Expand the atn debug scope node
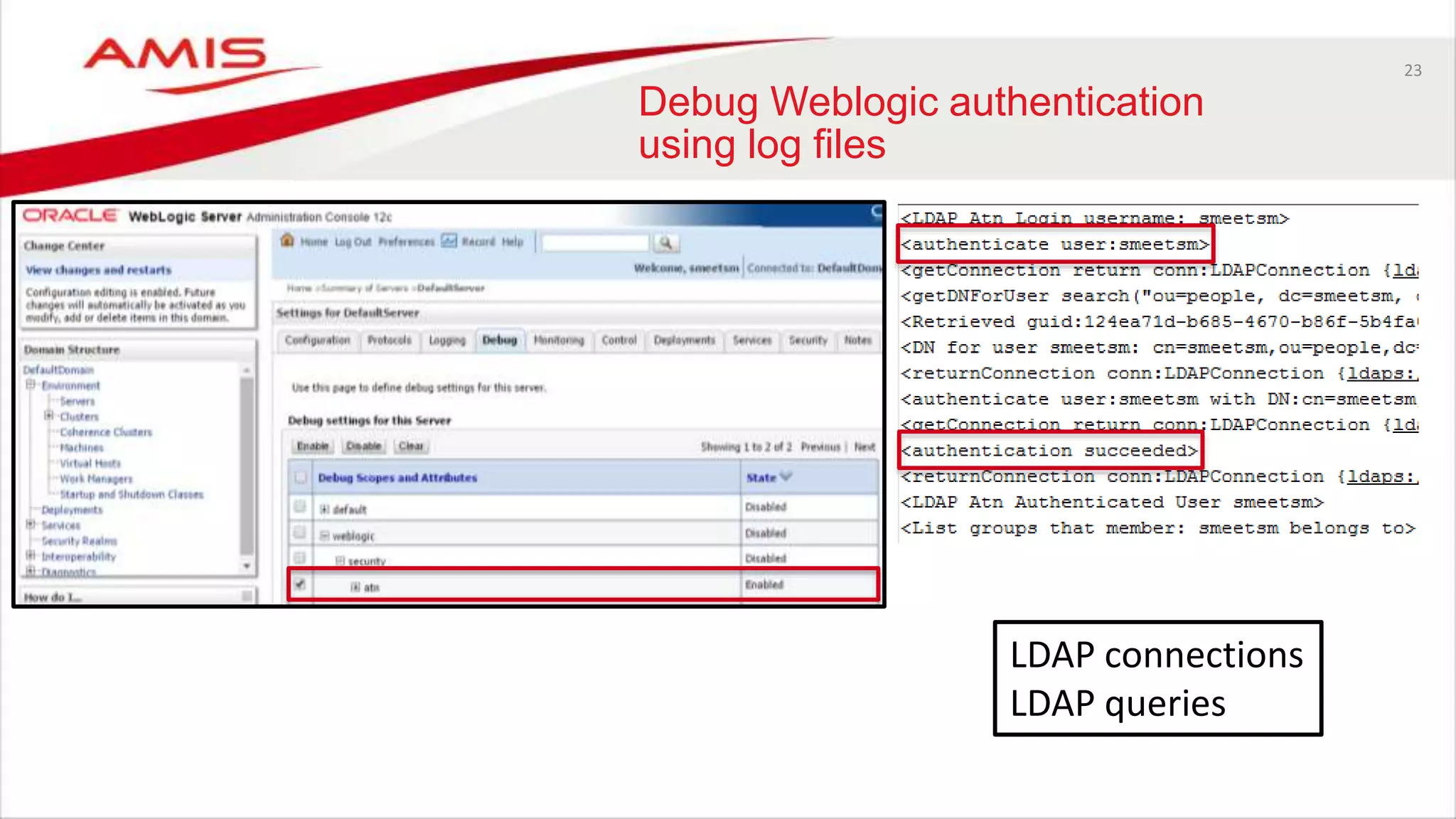This screenshot has height=819, width=1456. (355, 587)
